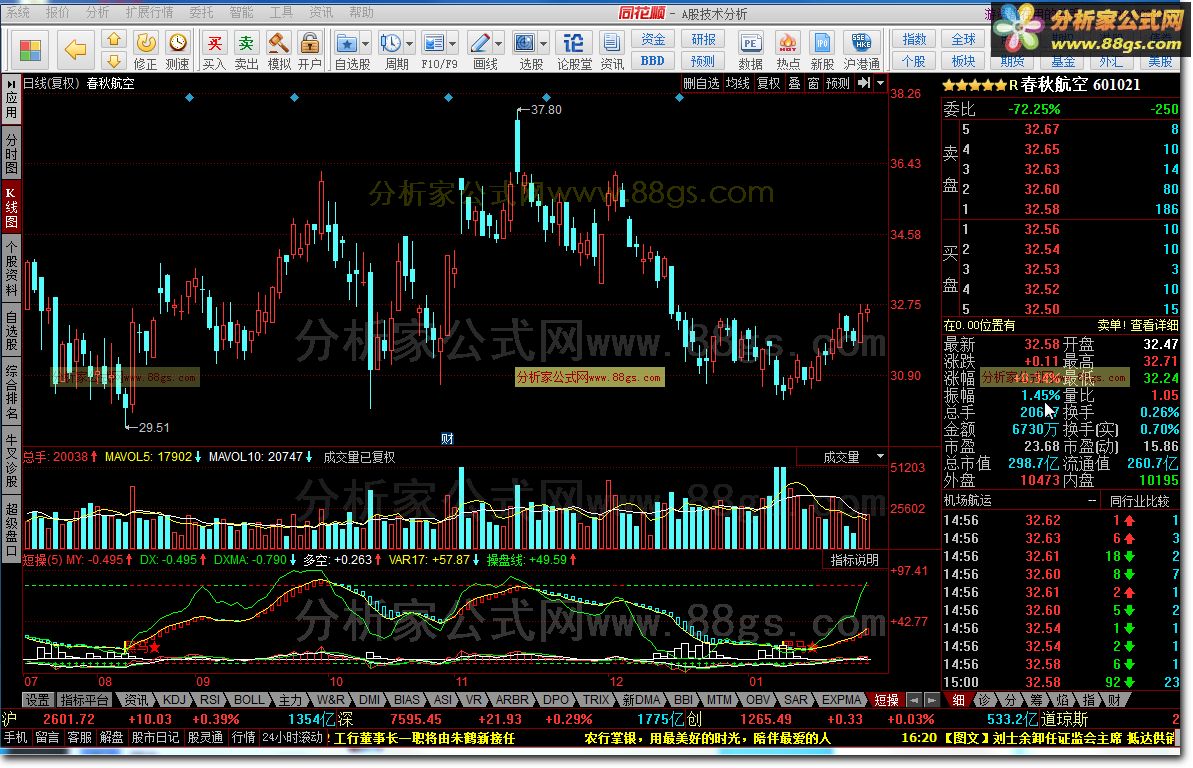
Task: Click the 指标说明 button
Action: tap(854, 559)
